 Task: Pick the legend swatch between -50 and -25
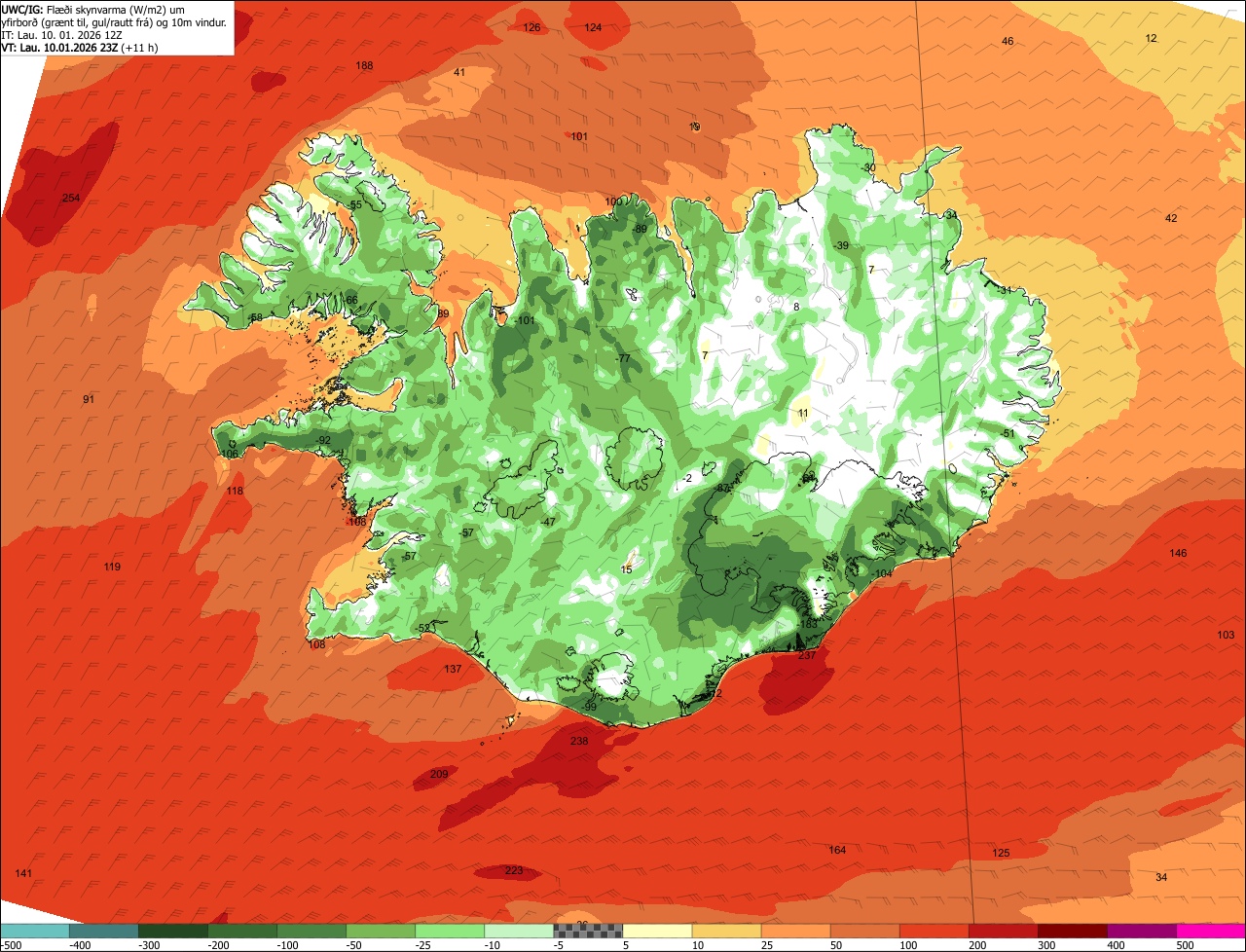point(380,932)
